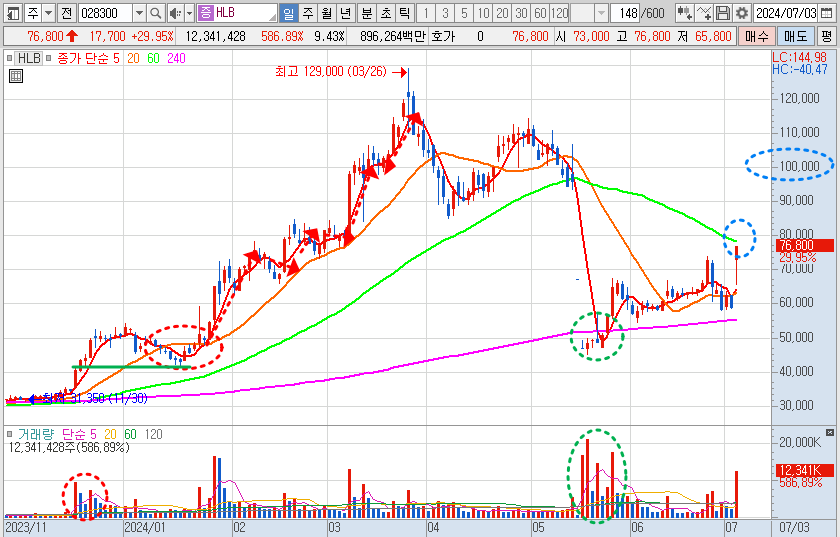Expand the dropdown next to speaker icon
Viewport: 840px width, 537px height.
pos(189,13)
